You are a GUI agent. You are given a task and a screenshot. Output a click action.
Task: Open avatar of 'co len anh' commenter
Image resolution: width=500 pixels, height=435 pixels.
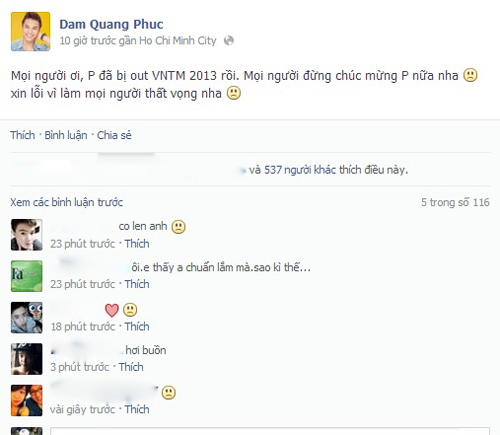tap(26, 235)
